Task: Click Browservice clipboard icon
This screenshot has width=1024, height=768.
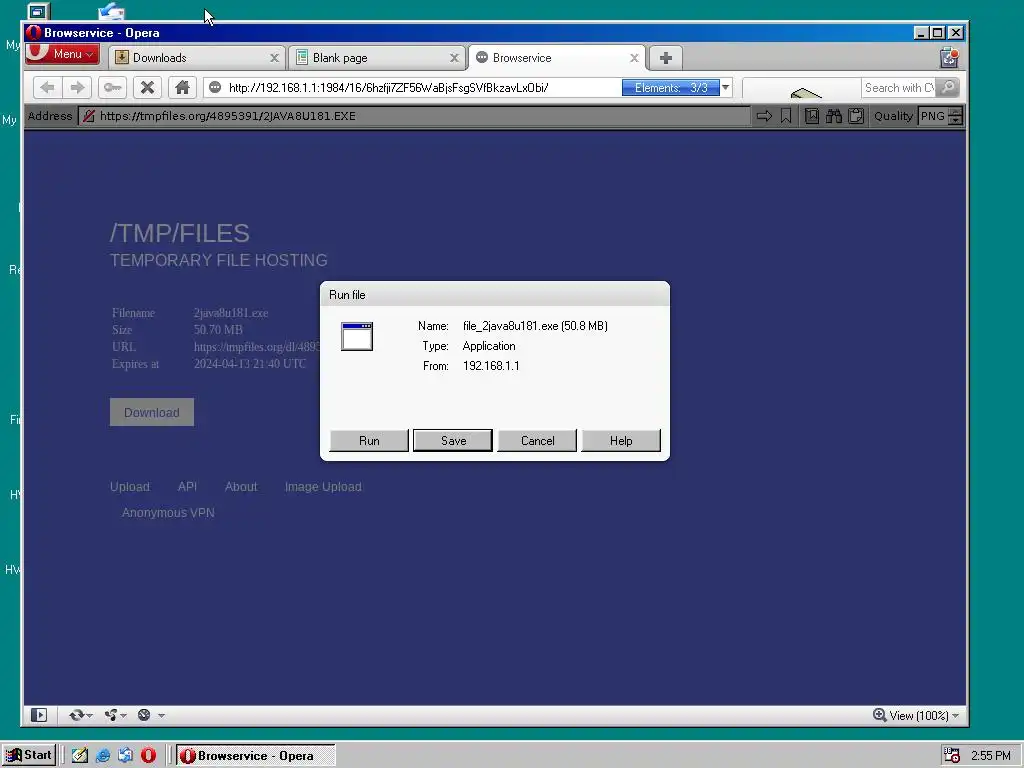Action: [856, 116]
